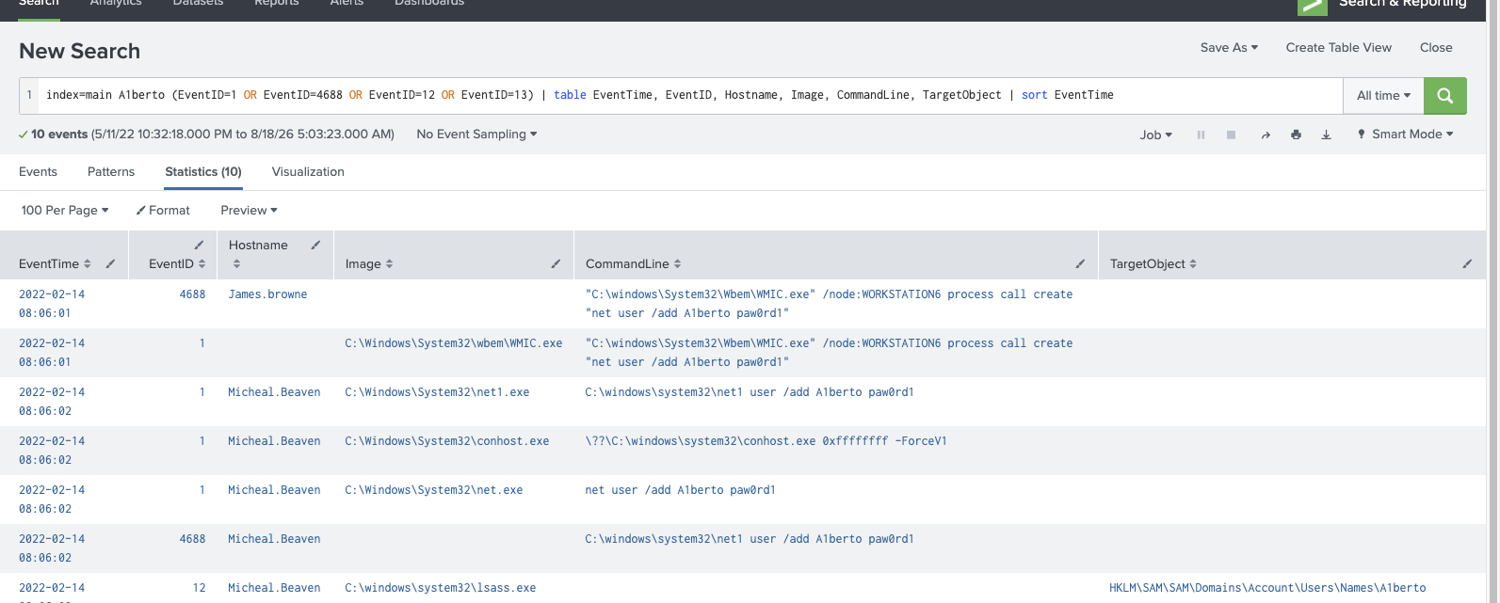Click into the search query input field
The height and width of the screenshot is (603, 1500).
click(x=690, y=96)
